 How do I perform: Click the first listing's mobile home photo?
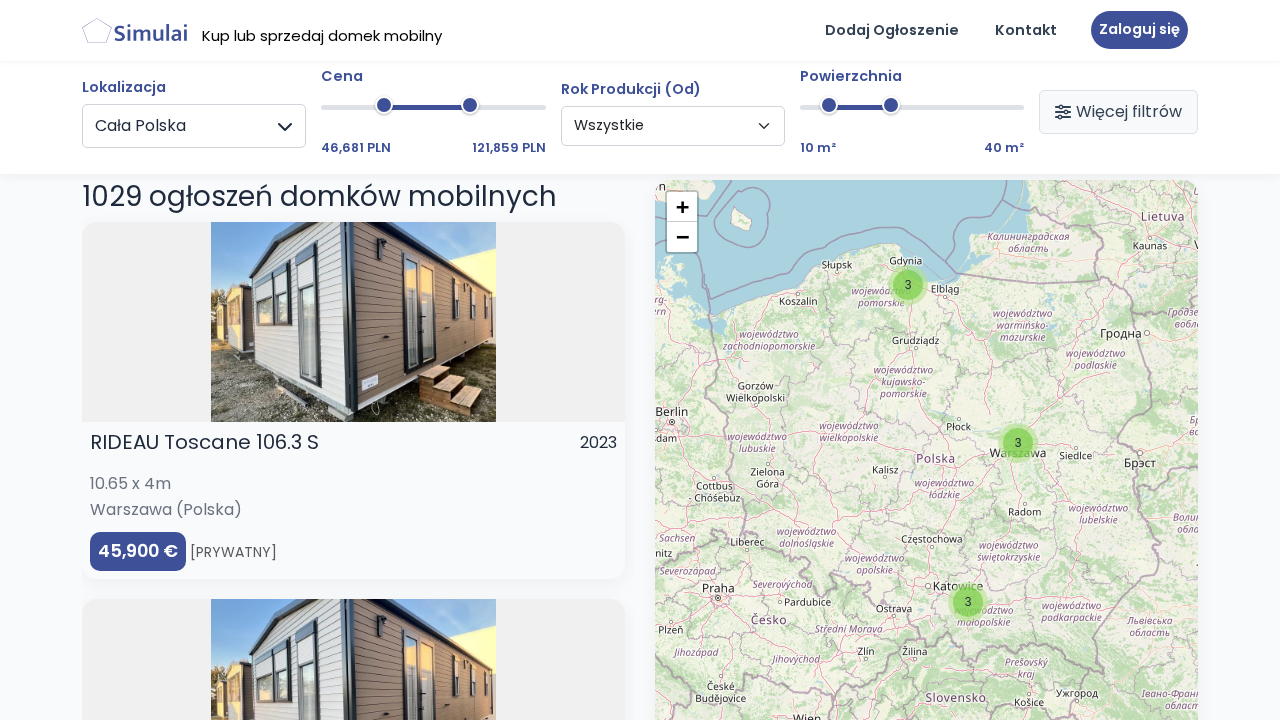(353, 322)
